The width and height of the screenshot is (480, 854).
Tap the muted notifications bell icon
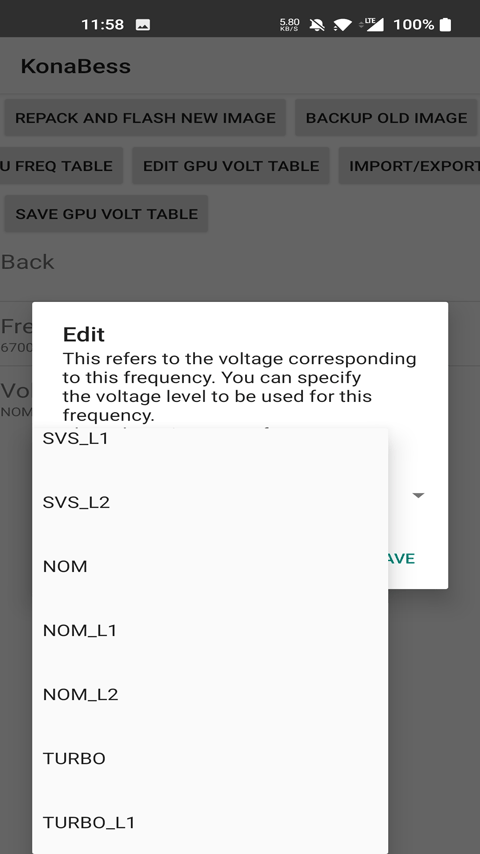pyautogui.click(x=317, y=25)
